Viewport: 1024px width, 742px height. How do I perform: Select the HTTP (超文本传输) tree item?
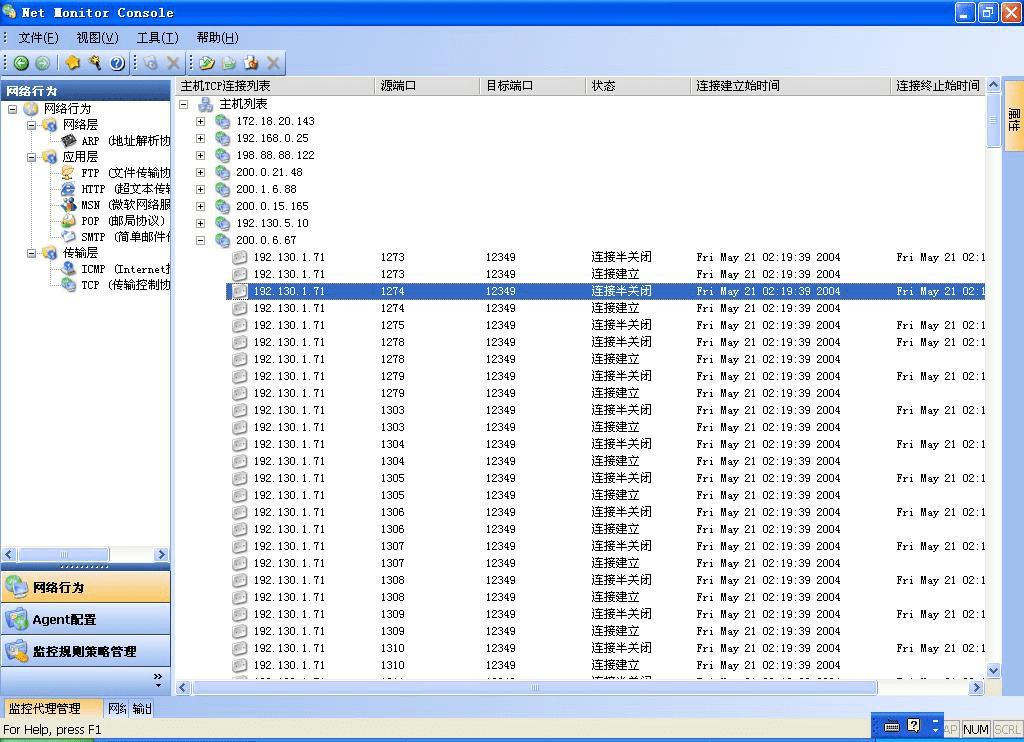(125, 189)
